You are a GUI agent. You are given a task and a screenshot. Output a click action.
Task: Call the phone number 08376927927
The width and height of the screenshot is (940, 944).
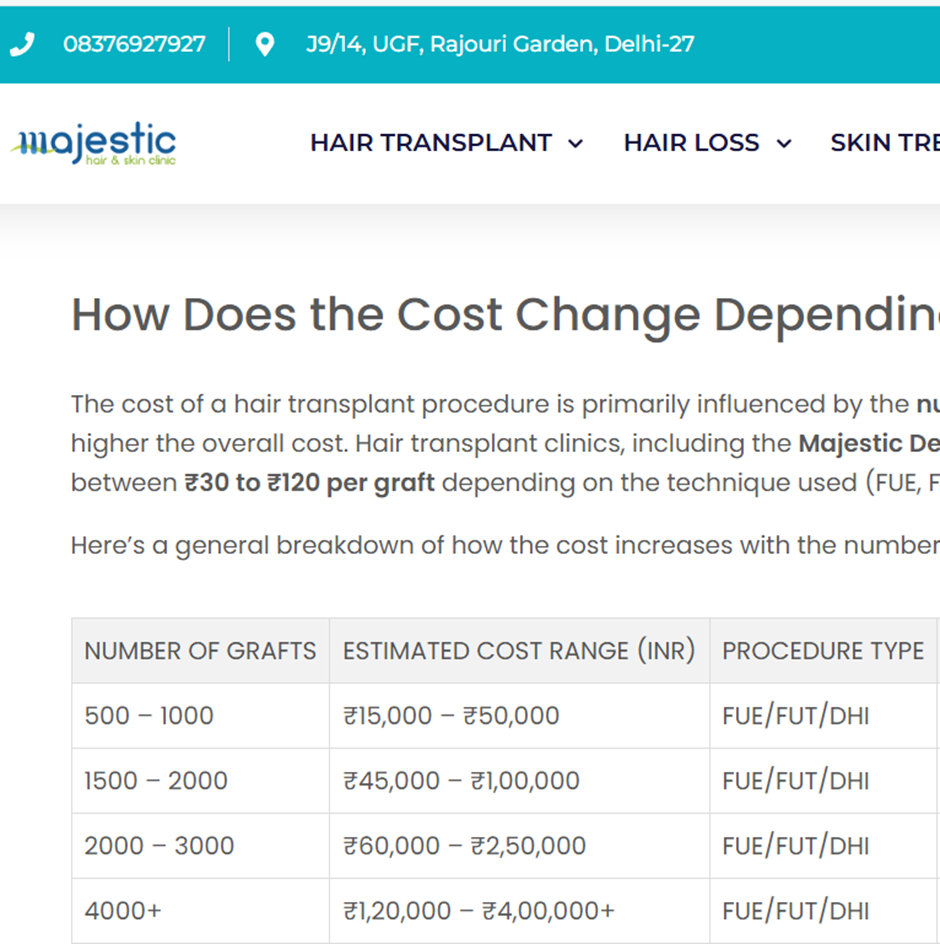134,44
